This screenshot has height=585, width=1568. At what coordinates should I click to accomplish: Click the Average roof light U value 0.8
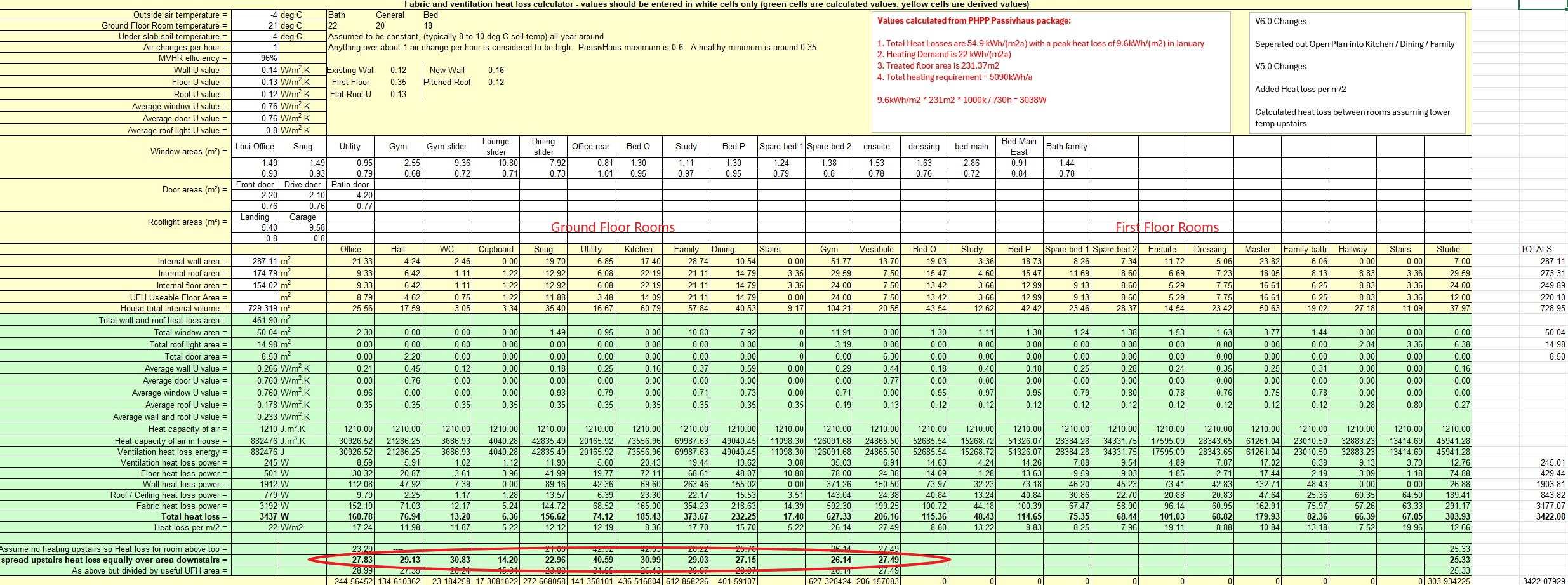tap(255, 130)
